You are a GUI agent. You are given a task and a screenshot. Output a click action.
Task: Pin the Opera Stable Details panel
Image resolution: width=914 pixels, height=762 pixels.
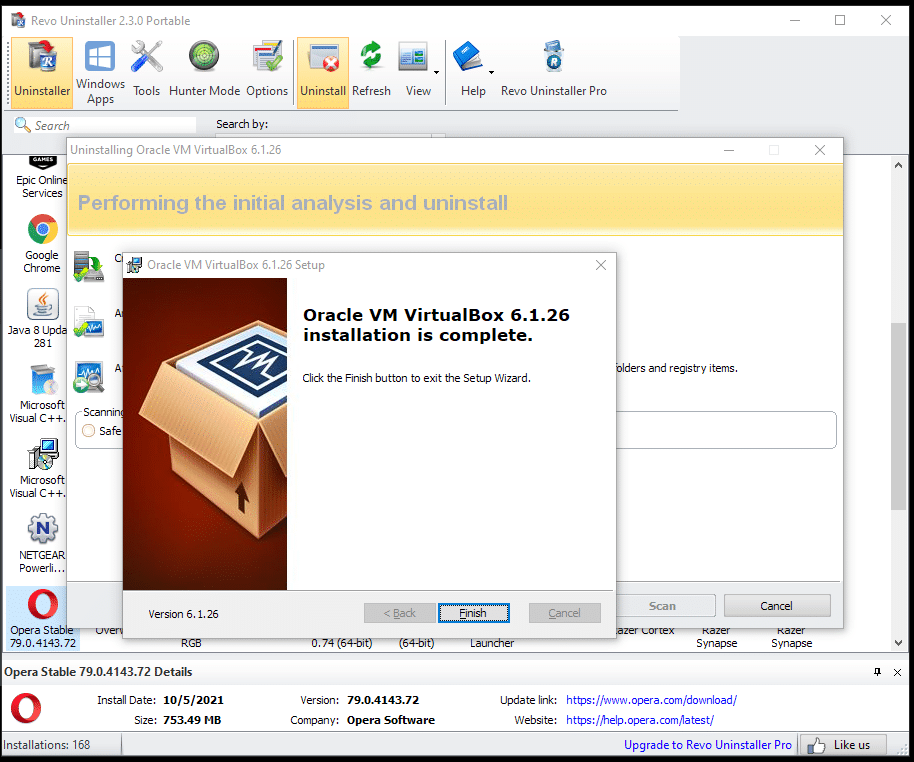tap(877, 672)
